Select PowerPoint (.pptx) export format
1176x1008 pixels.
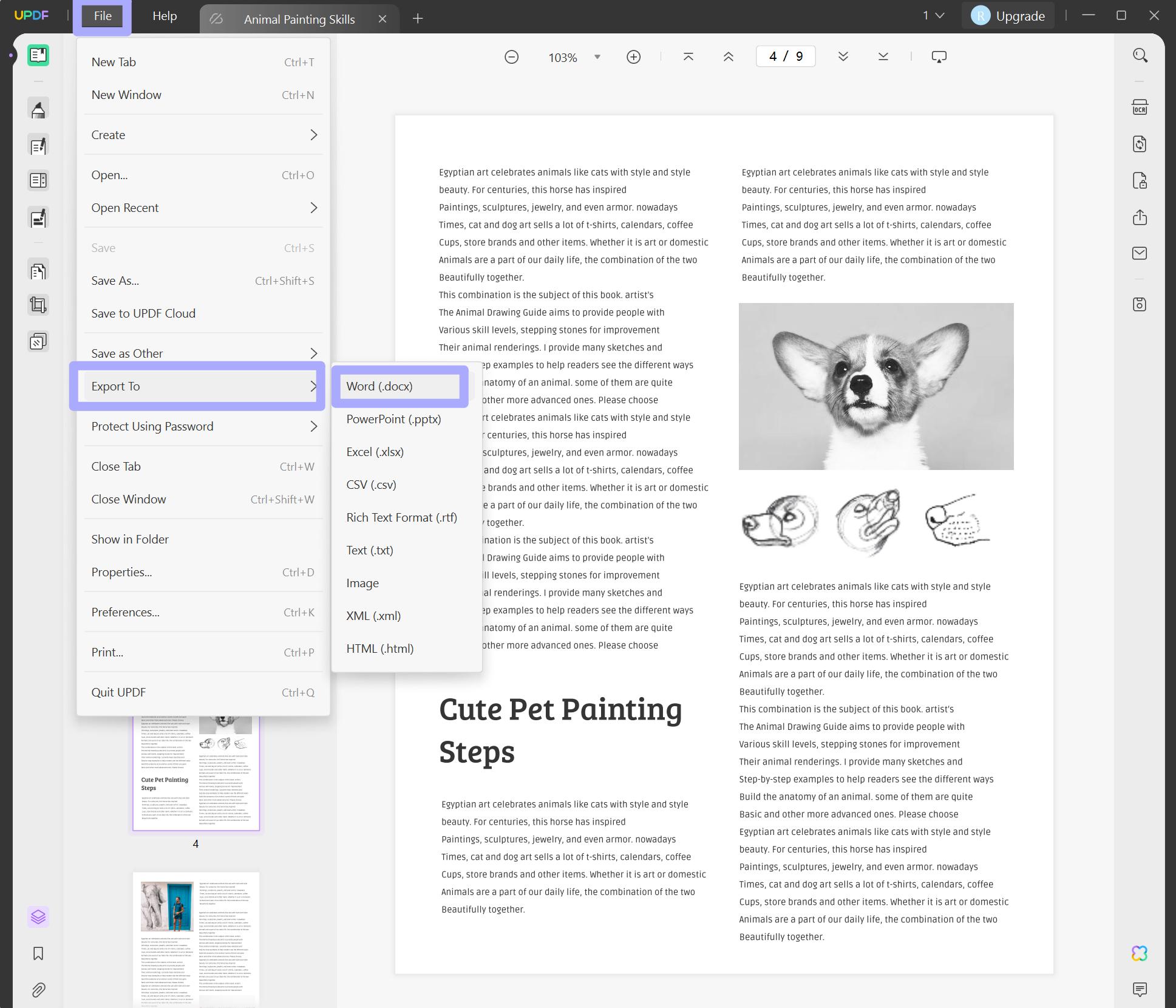(393, 419)
